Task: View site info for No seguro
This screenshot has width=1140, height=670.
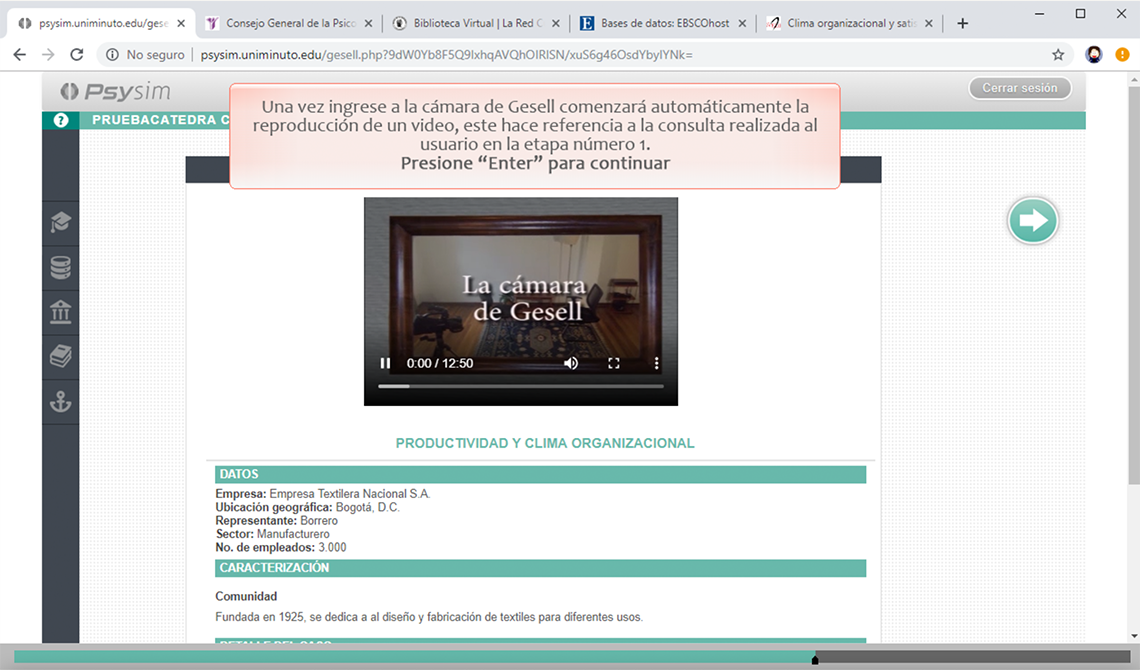Action: [145, 55]
